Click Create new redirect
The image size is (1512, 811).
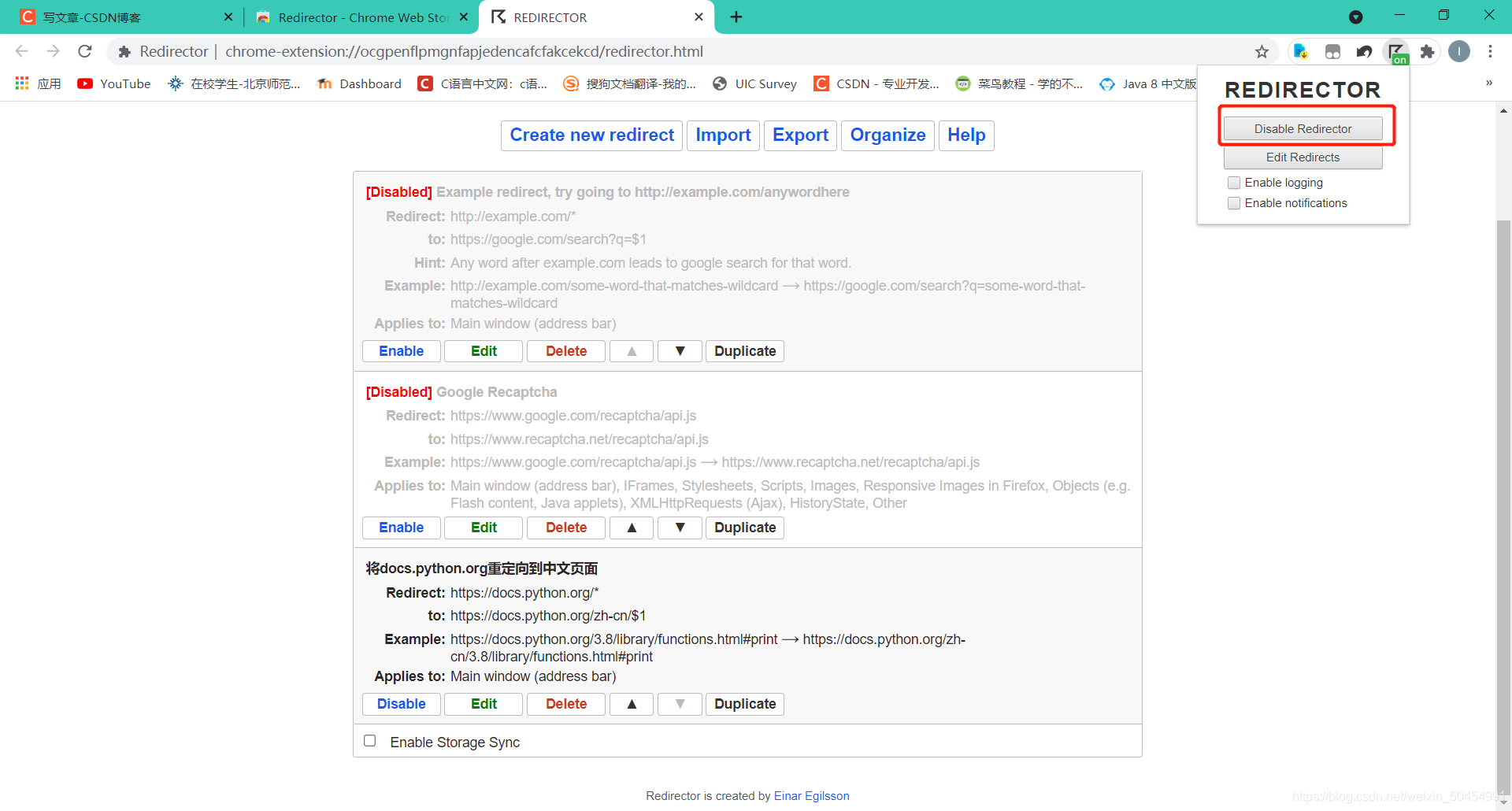591,135
